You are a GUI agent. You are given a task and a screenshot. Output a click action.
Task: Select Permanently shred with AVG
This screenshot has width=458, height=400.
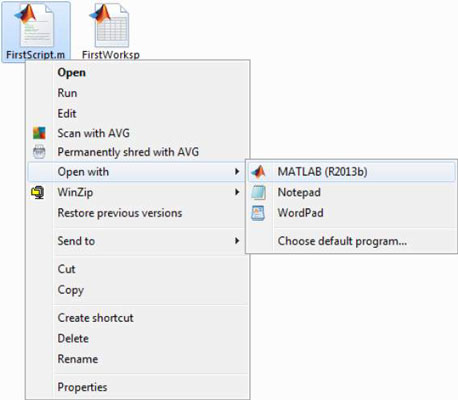[x=137, y=152]
